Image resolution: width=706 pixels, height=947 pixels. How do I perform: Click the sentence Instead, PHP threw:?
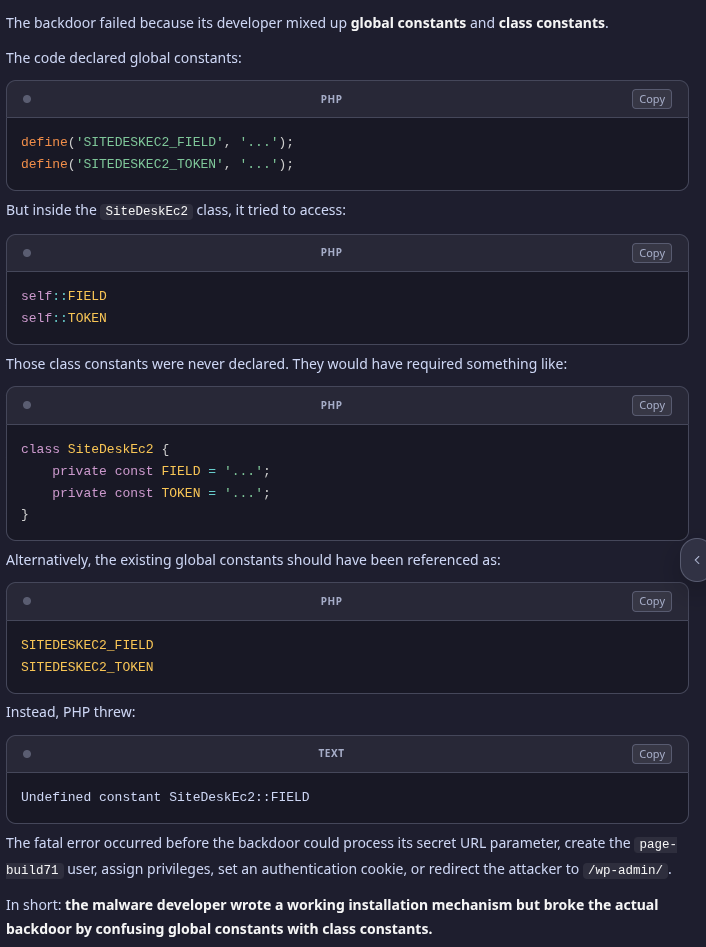71,712
